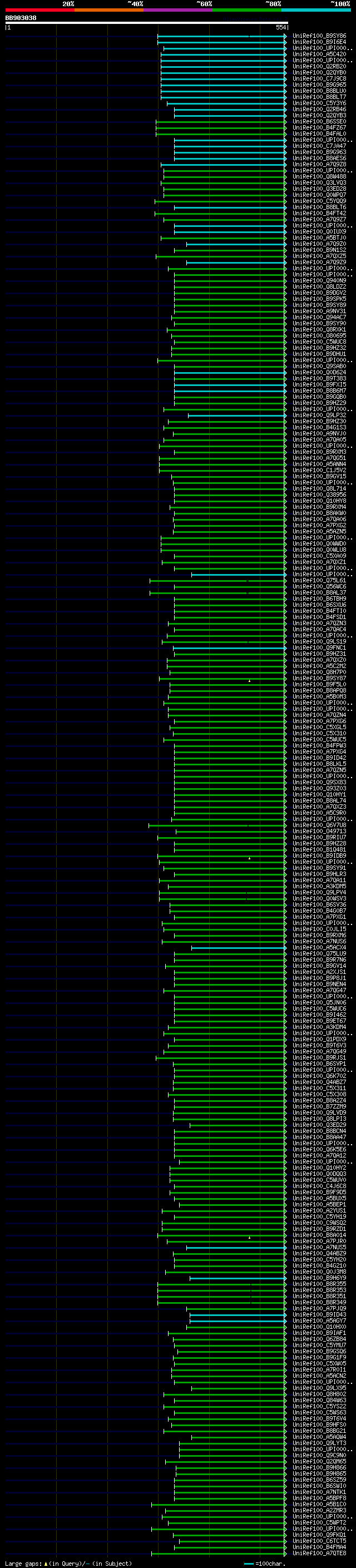Click the UniRef100_C5Y3Y6 entry
Viewport: 356px width, 1568px height.
[319, 103]
